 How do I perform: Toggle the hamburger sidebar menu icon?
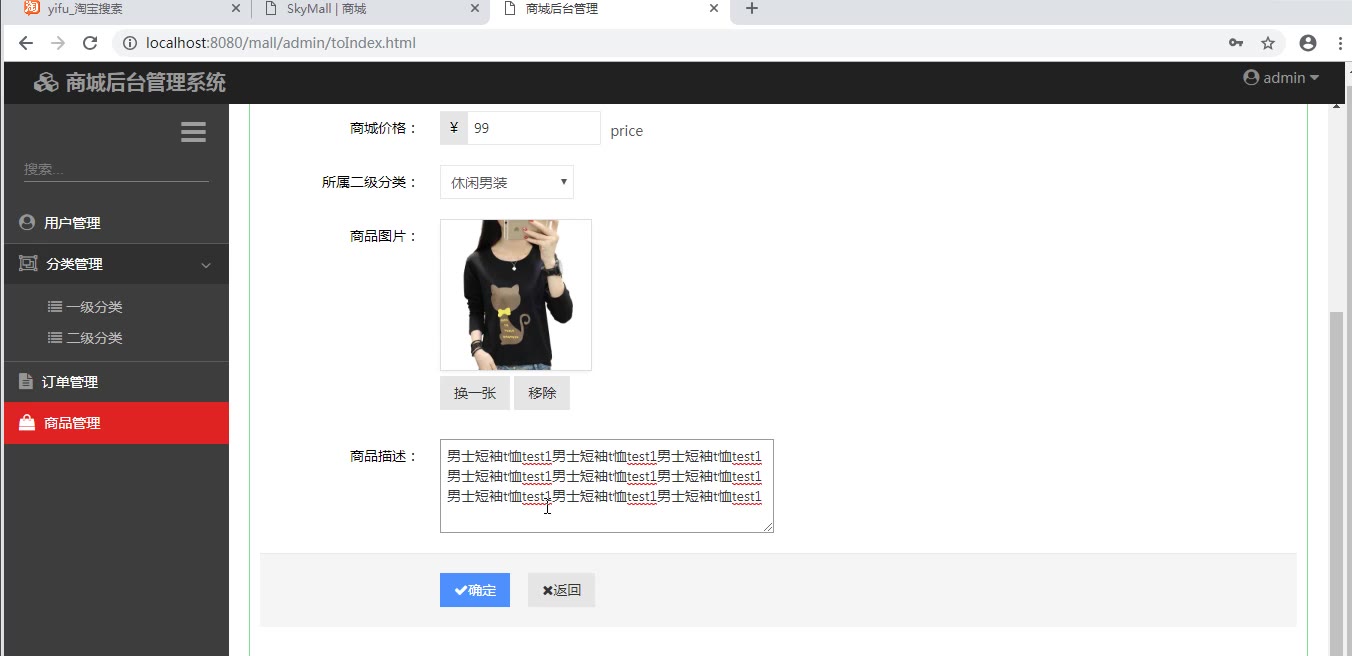point(193,132)
